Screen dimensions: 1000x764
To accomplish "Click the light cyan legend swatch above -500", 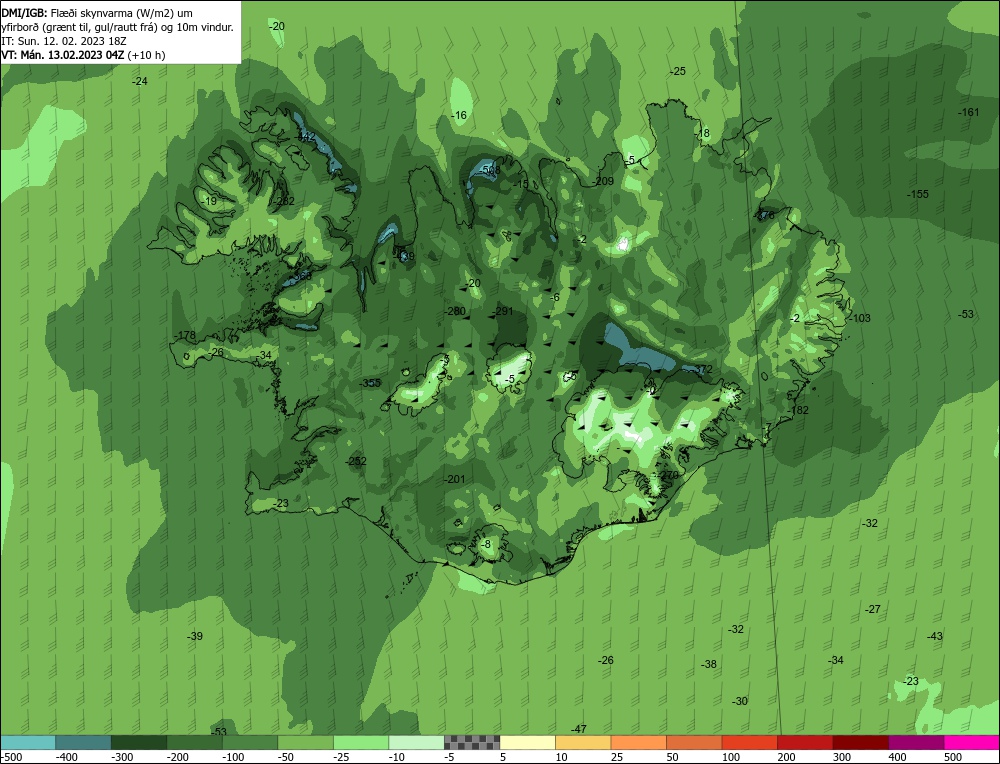I will [27, 742].
